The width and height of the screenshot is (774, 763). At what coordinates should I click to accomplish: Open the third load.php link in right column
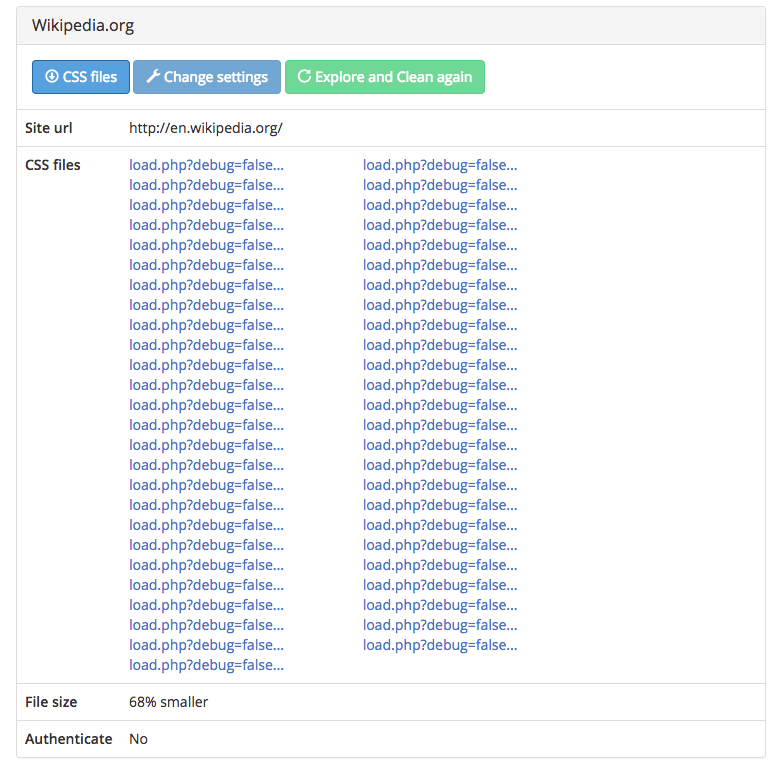click(440, 205)
